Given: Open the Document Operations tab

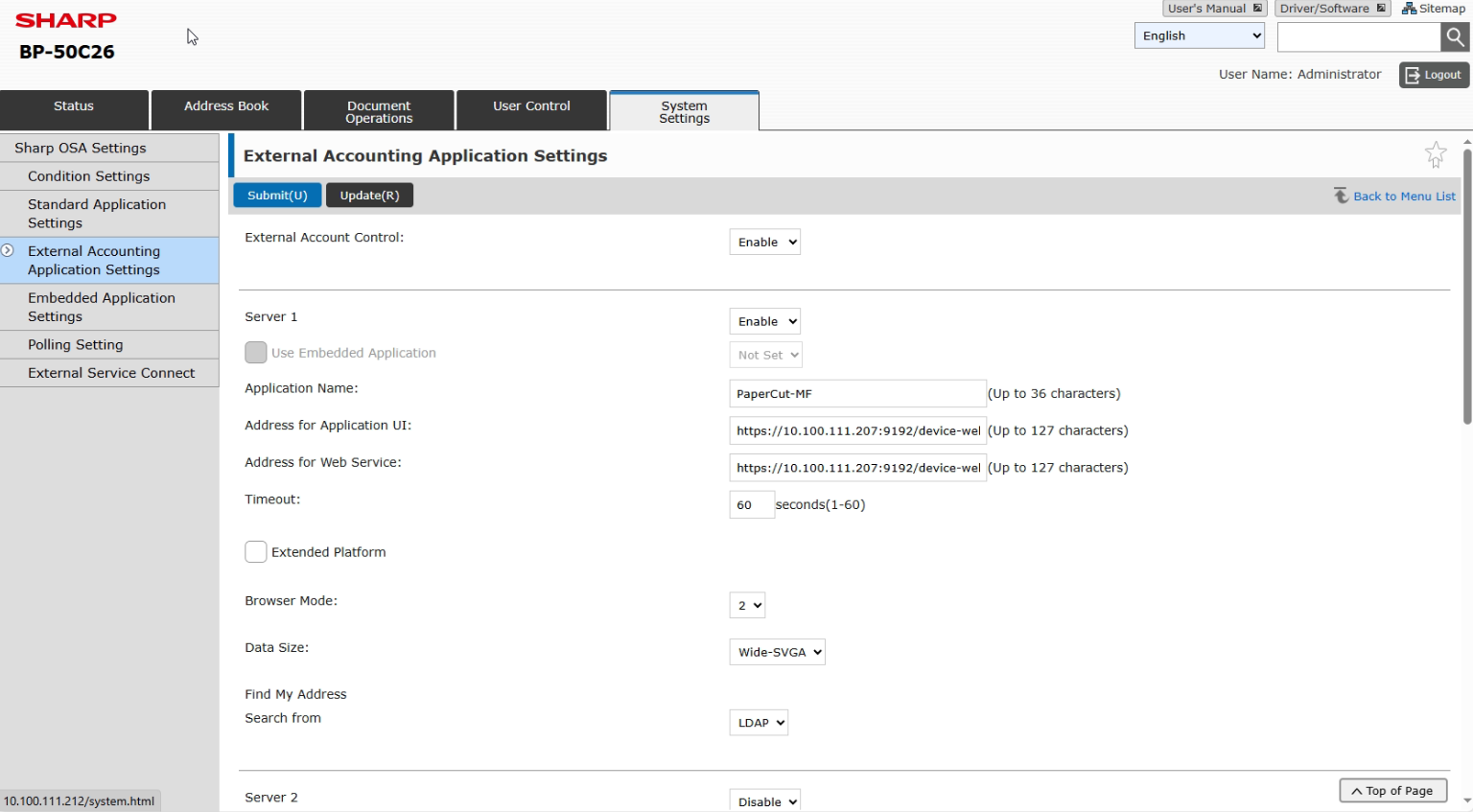Looking at the screenshot, I should 379,110.
